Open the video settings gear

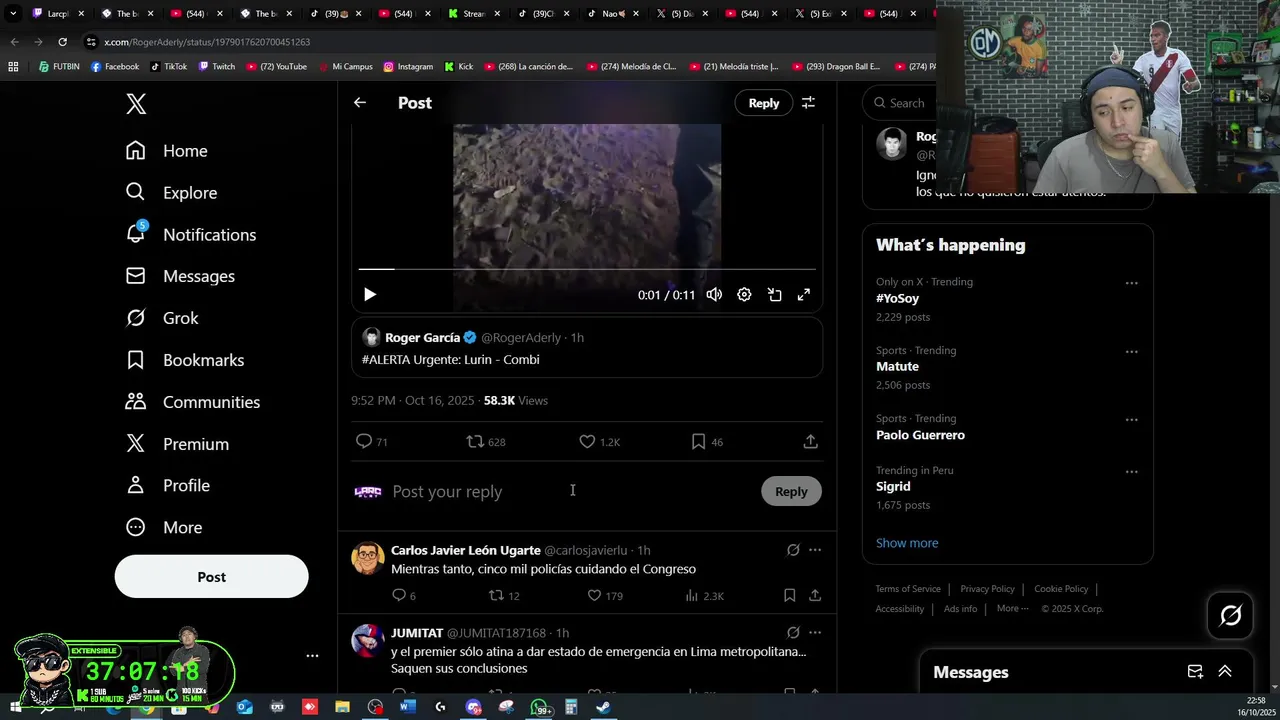pos(744,295)
